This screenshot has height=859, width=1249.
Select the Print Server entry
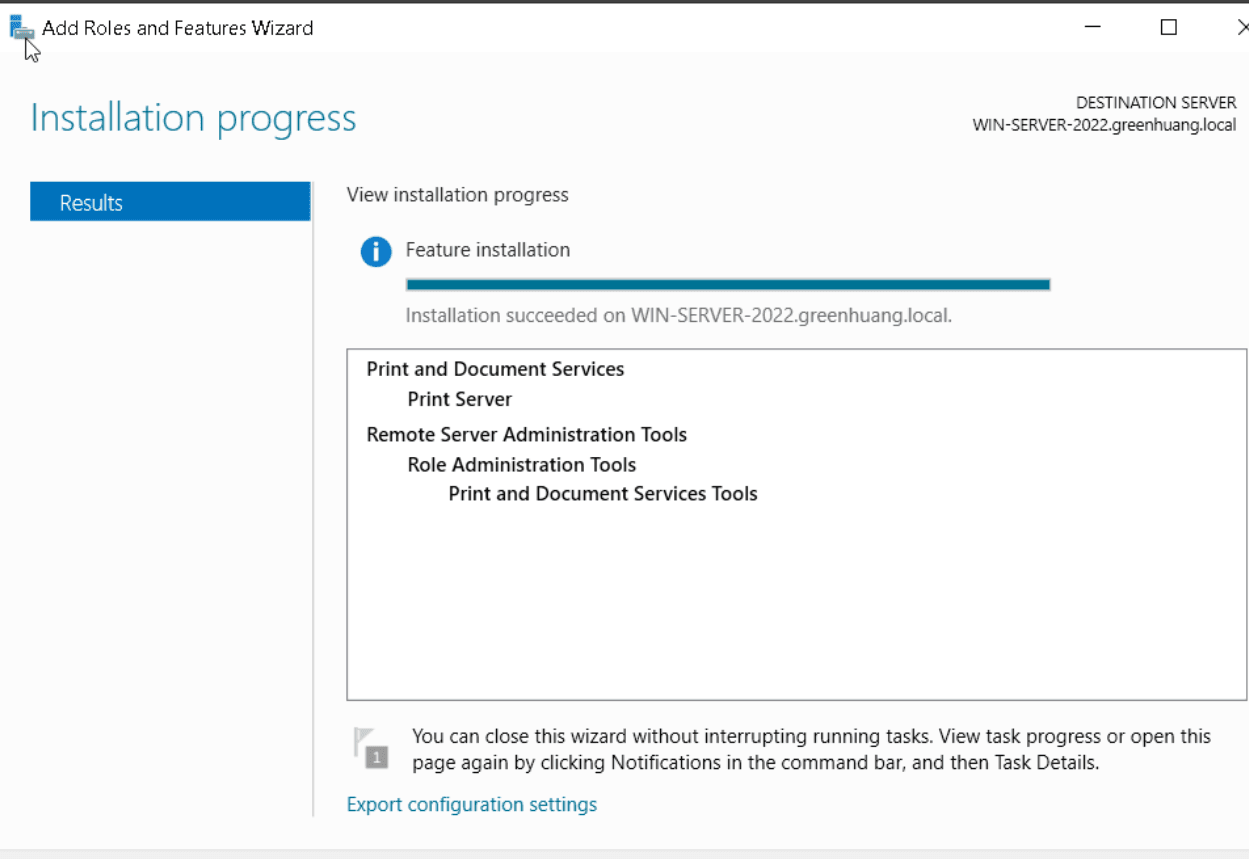(x=460, y=399)
